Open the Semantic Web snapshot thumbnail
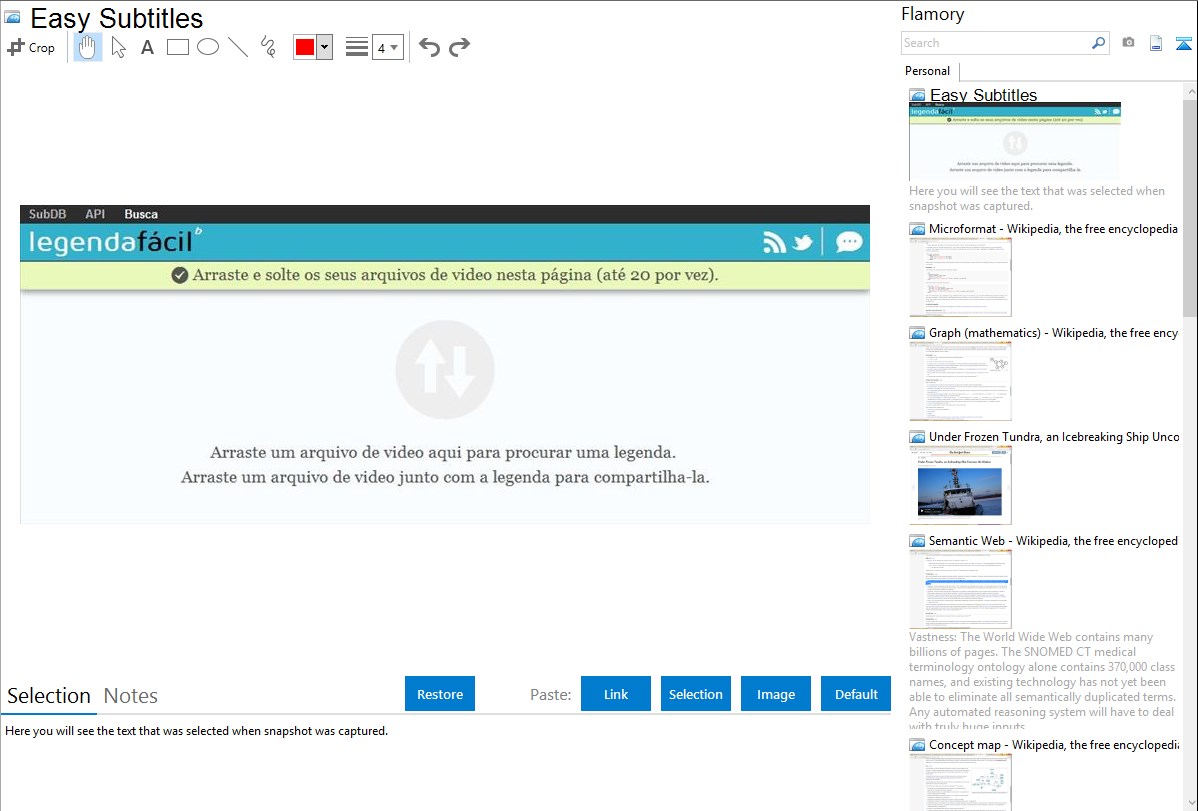 click(960, 589)
